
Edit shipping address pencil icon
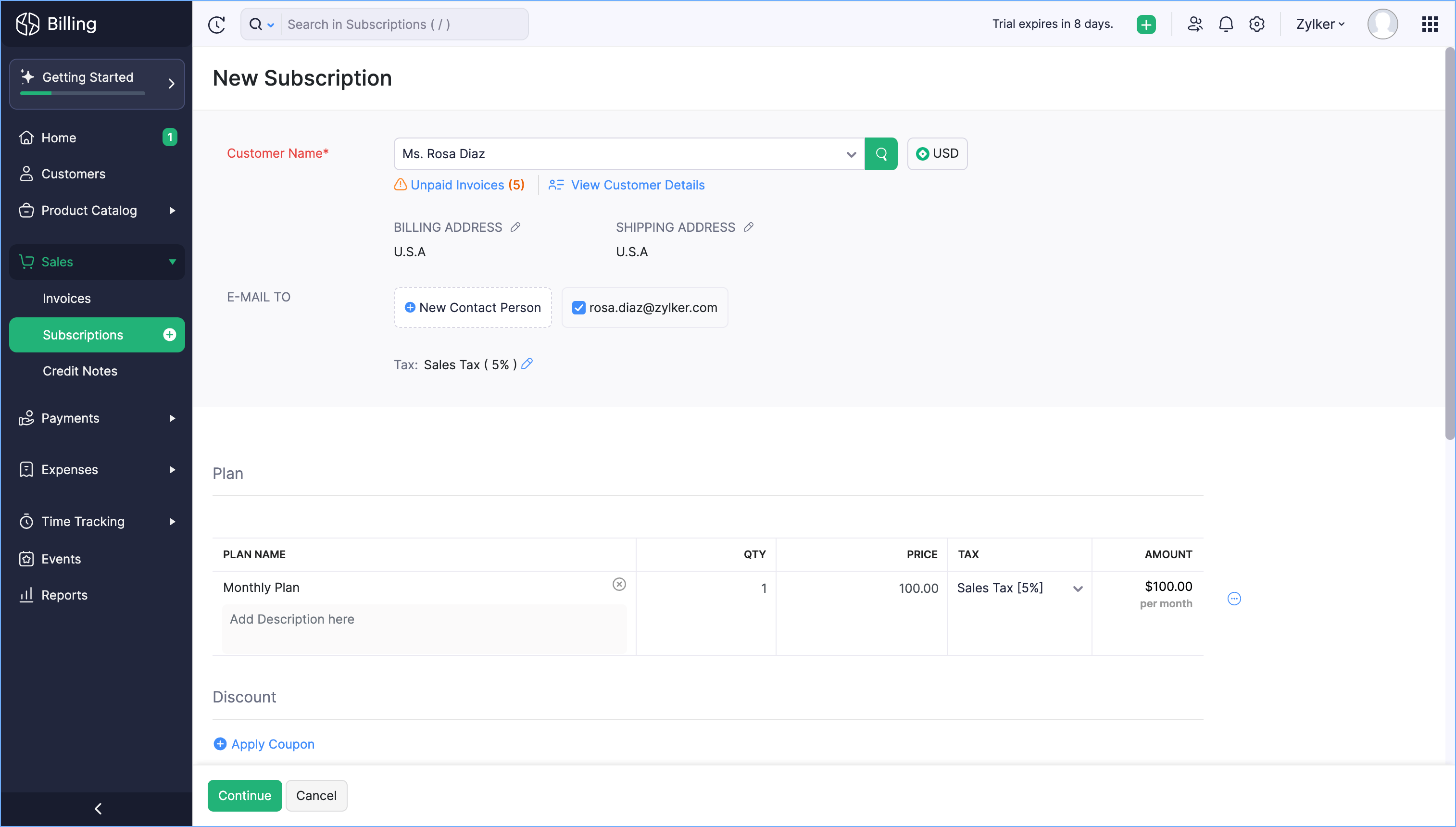tap(749, 227)
